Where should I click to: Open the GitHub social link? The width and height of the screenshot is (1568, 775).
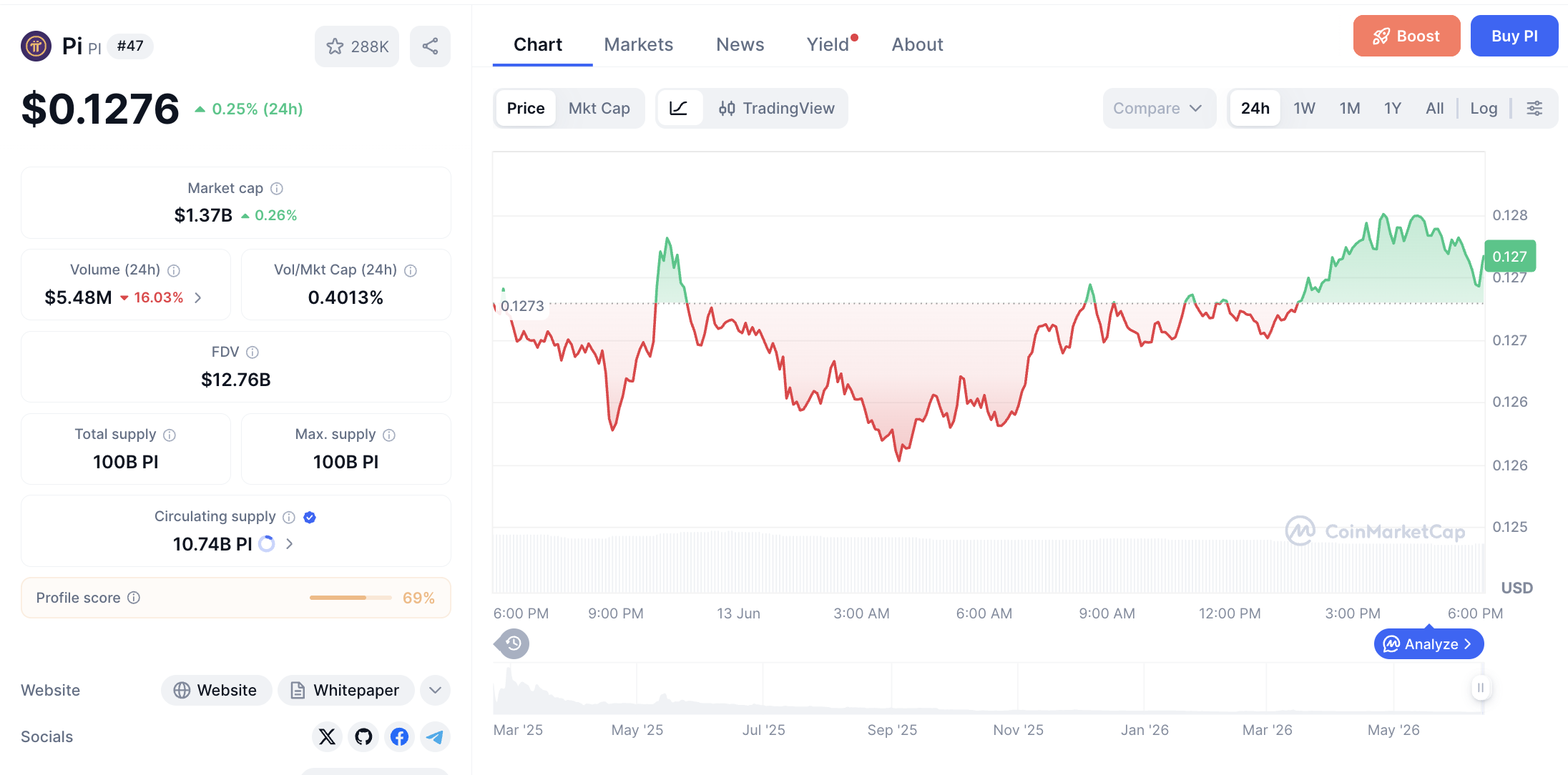363,736
